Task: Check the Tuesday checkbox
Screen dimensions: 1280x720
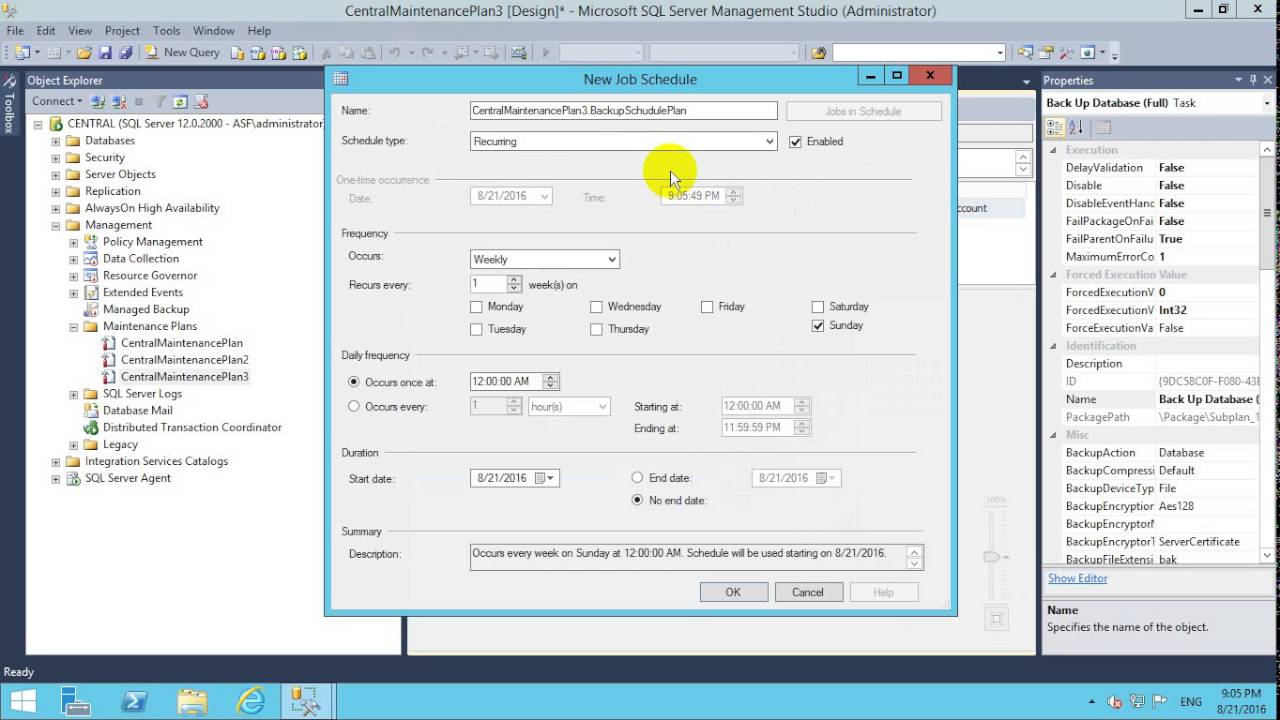Action: pyautogui.click(x=476, y=329)
